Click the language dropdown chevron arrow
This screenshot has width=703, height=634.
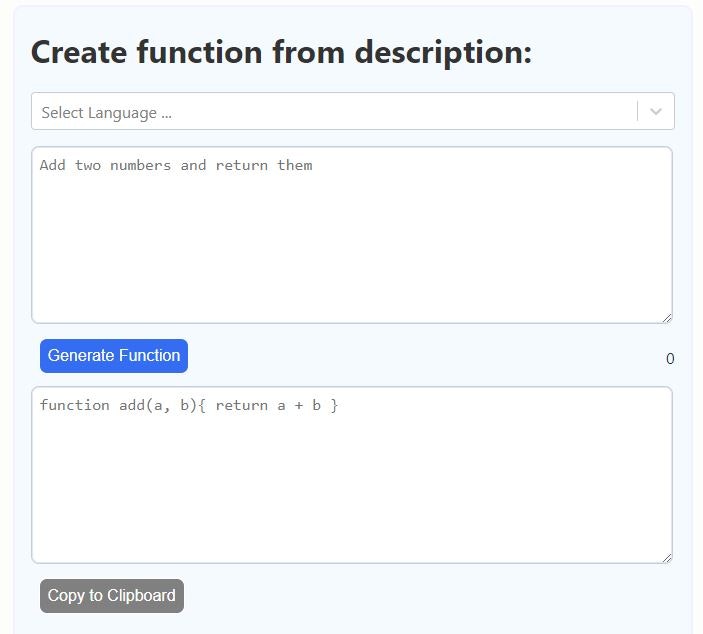[655, 112]
